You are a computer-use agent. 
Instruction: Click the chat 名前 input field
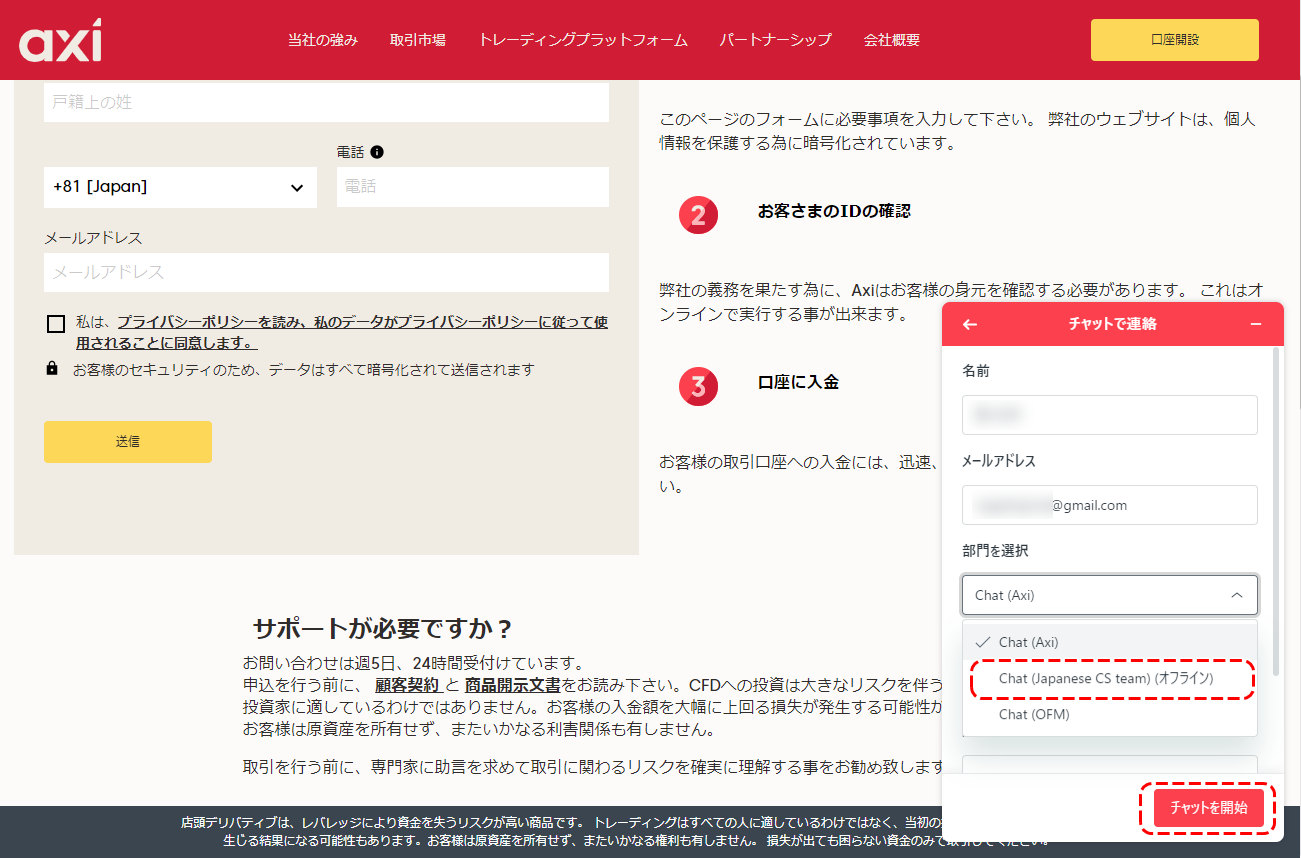coord(1110,415)
